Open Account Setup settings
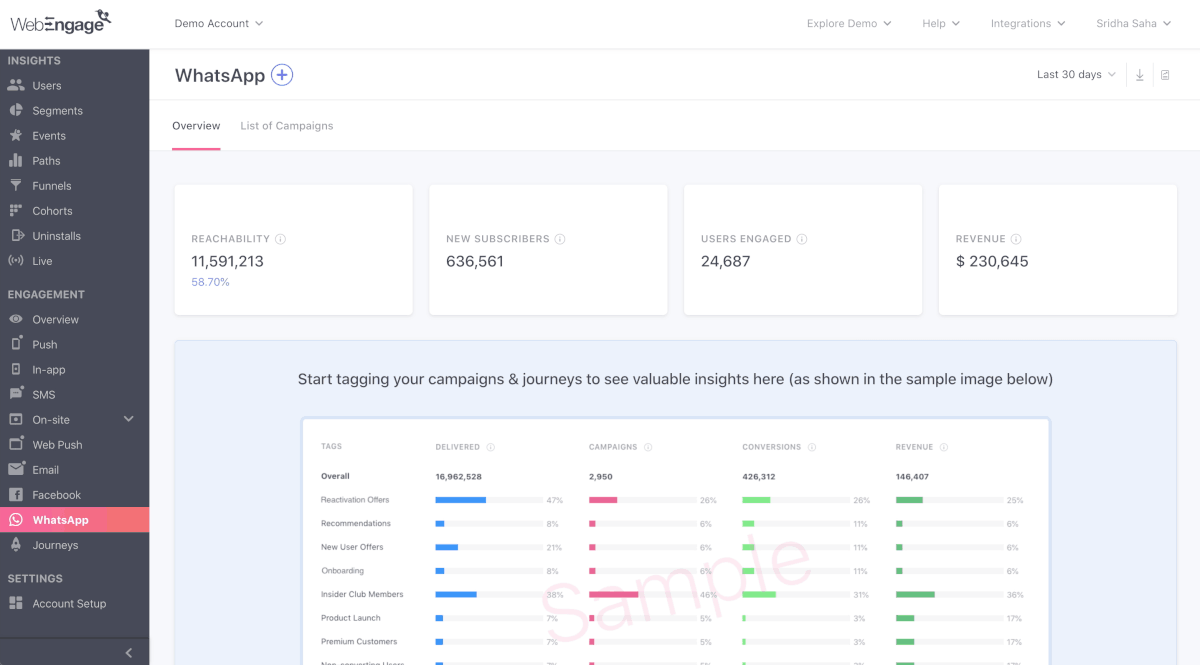The height and width of the screenshot is (665, 1200). [x=69, y=604]
